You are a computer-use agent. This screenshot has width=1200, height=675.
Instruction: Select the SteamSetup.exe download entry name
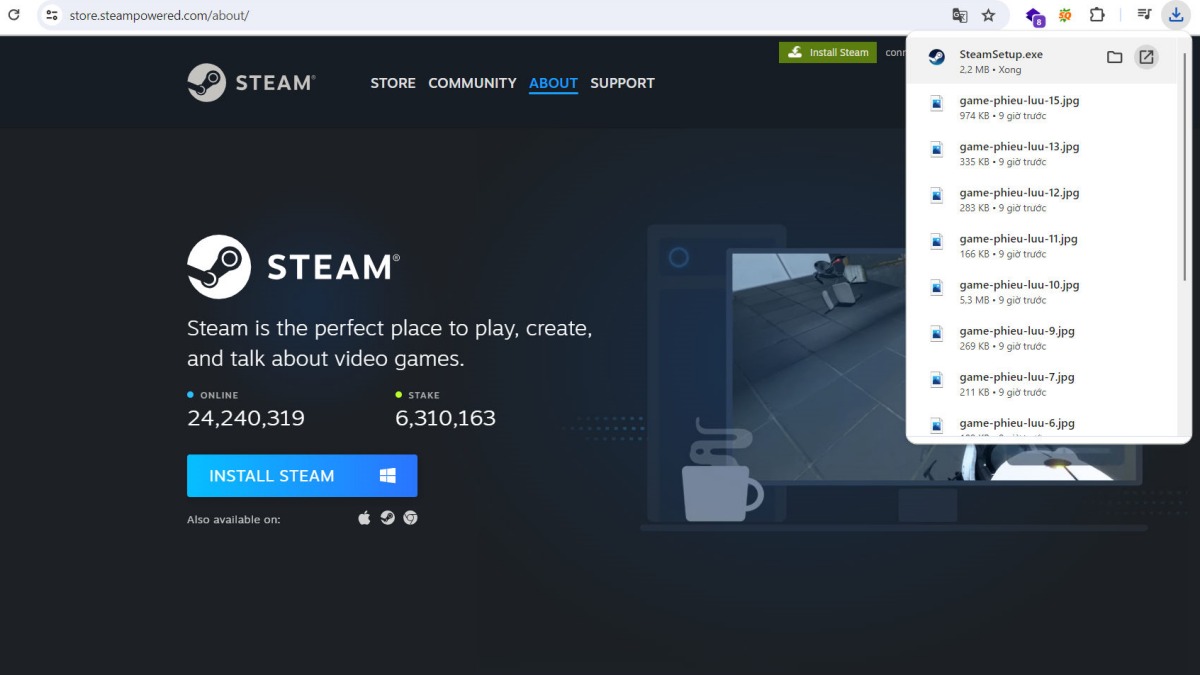pyautogui.click(x=1001, y=54)
